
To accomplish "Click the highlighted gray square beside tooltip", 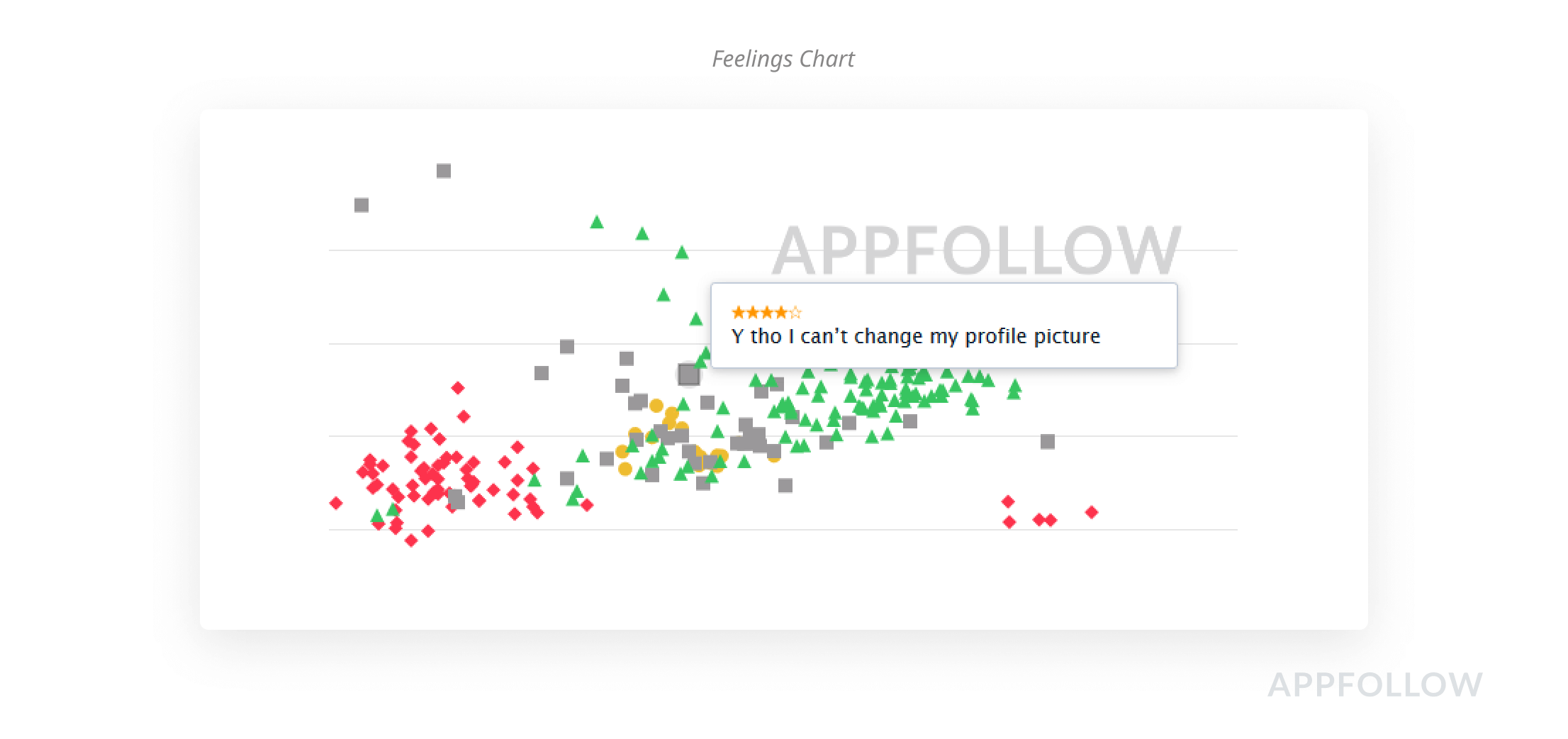I will point(688,374).
